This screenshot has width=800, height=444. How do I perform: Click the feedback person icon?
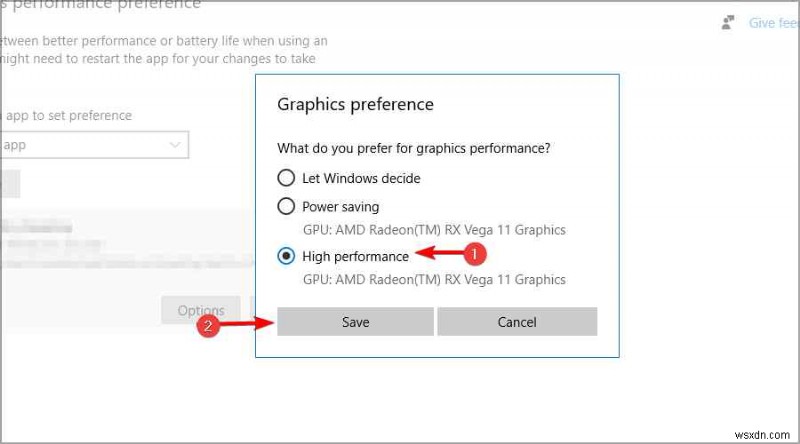[727, 22]
